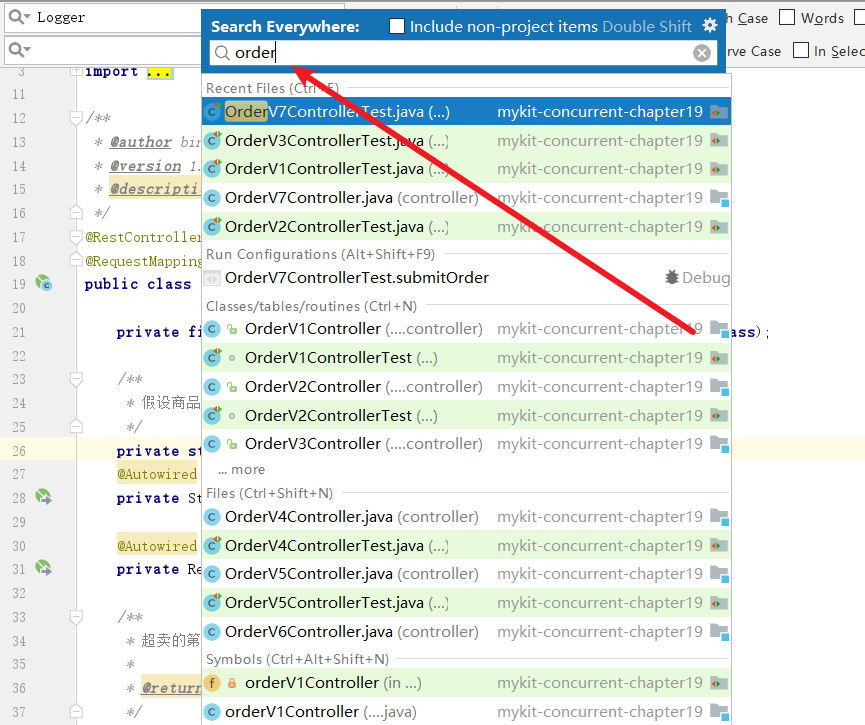This screenshot has width=865, height=725.
Task: Toggle the In Selection checkbox
Action: (800, 50)
